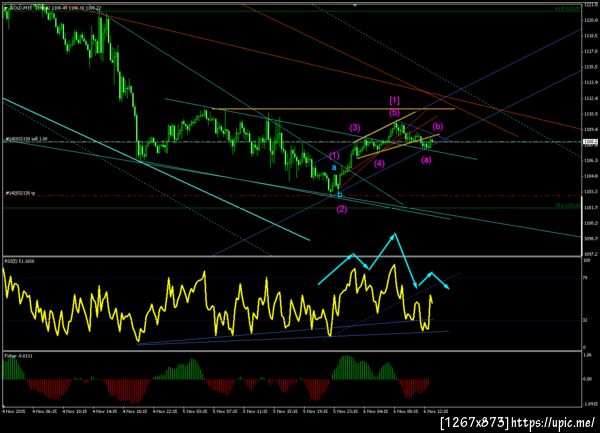Click the Fisher indicator label
Screen dimensions: 600x433
18,356
